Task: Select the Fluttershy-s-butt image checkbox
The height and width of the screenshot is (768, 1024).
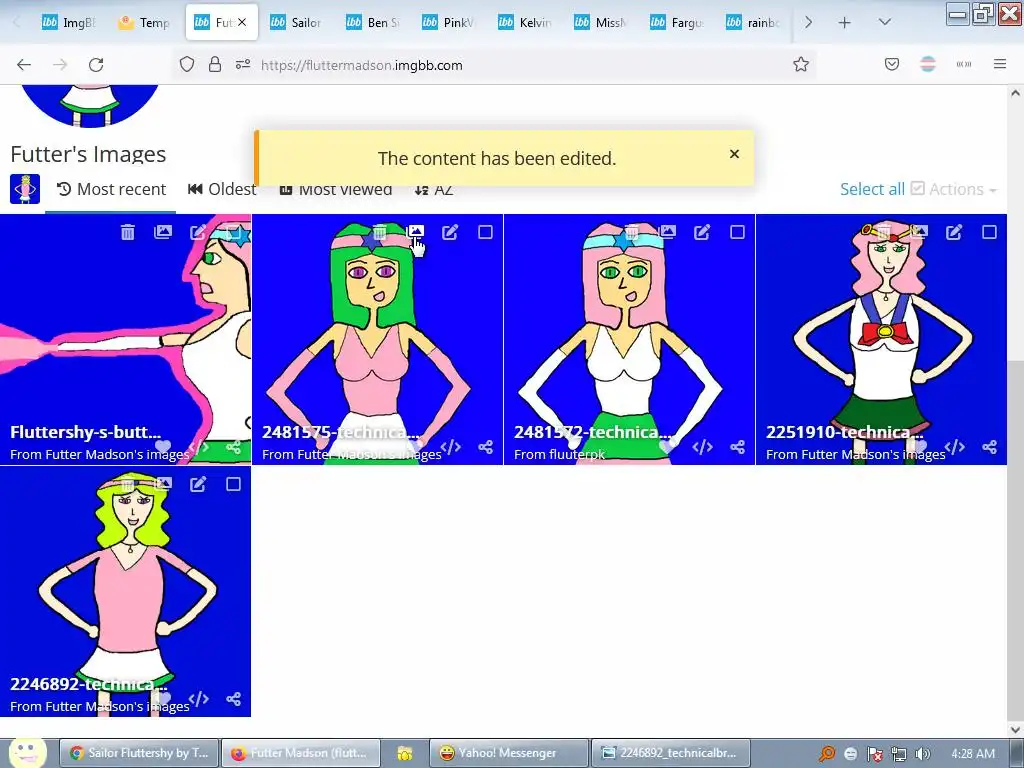Action: (x=233, y=232)
